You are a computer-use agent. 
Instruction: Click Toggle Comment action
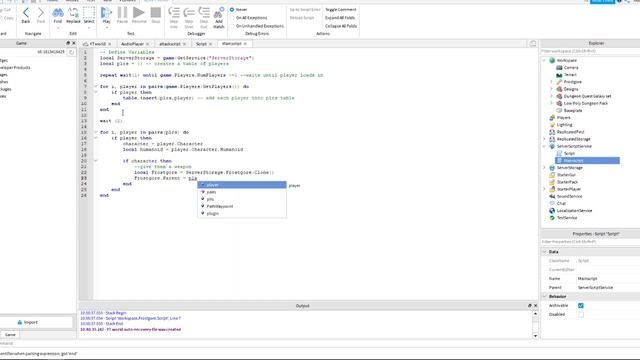pyautogui.click(x=340, y=9)
